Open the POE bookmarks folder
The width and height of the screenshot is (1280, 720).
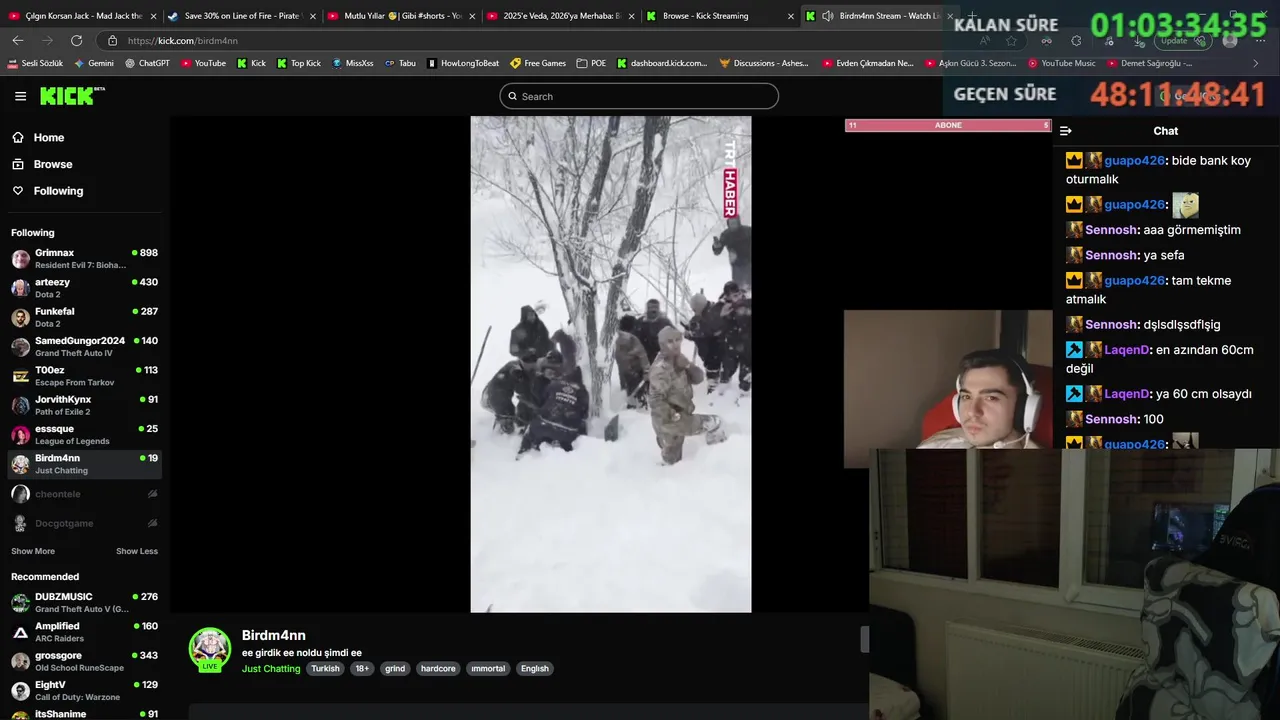click(x=591, y=63)
